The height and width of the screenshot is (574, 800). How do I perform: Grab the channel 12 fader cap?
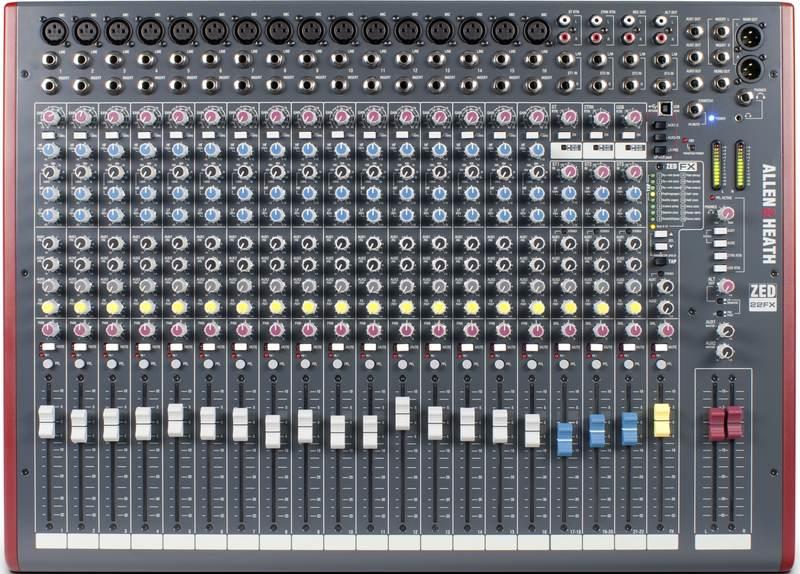(x=402, y=413)
